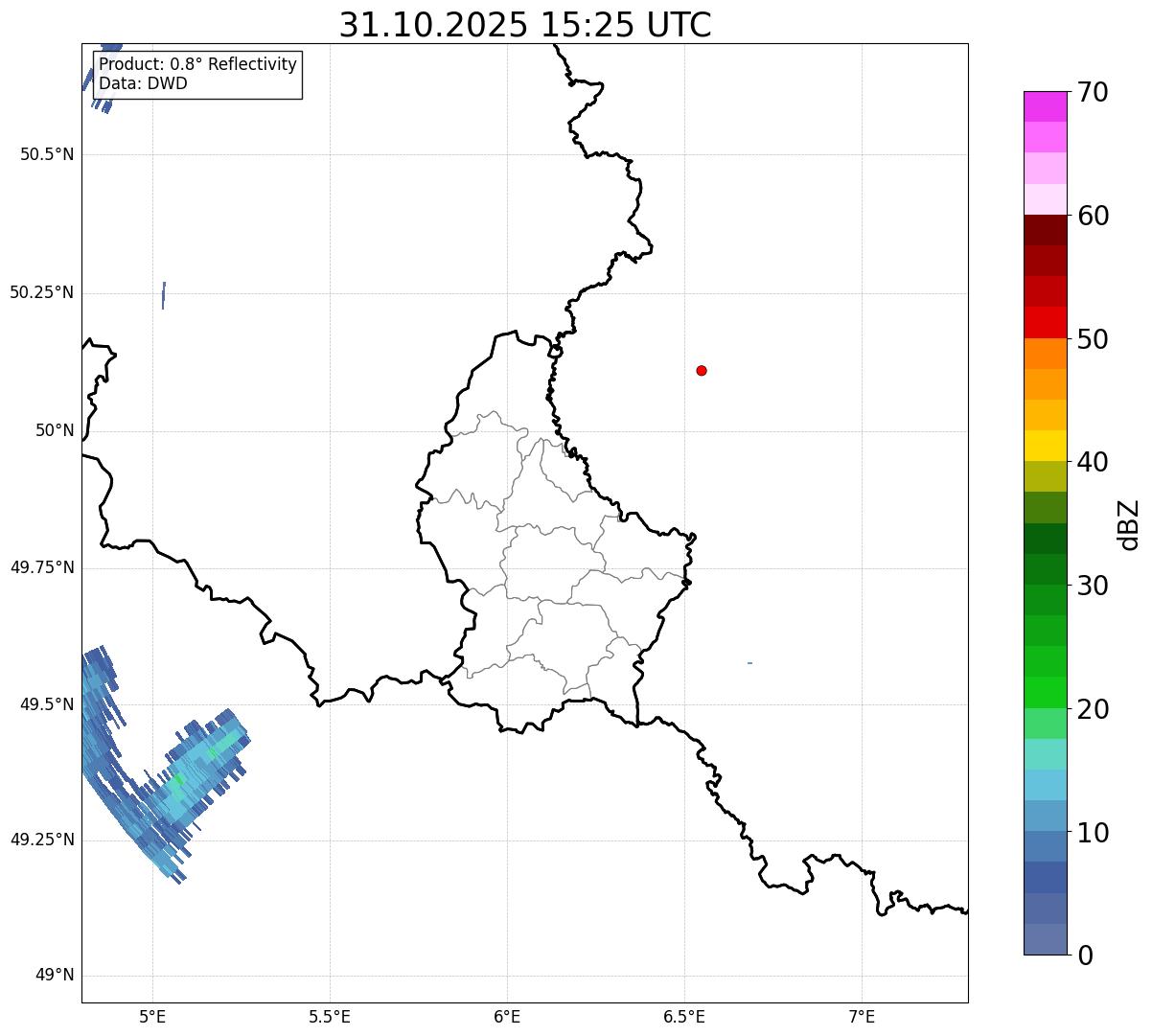Click the 50.25°N latitude label
This screenshot has height=1036, width=1152.
click(x=42, y=292)
